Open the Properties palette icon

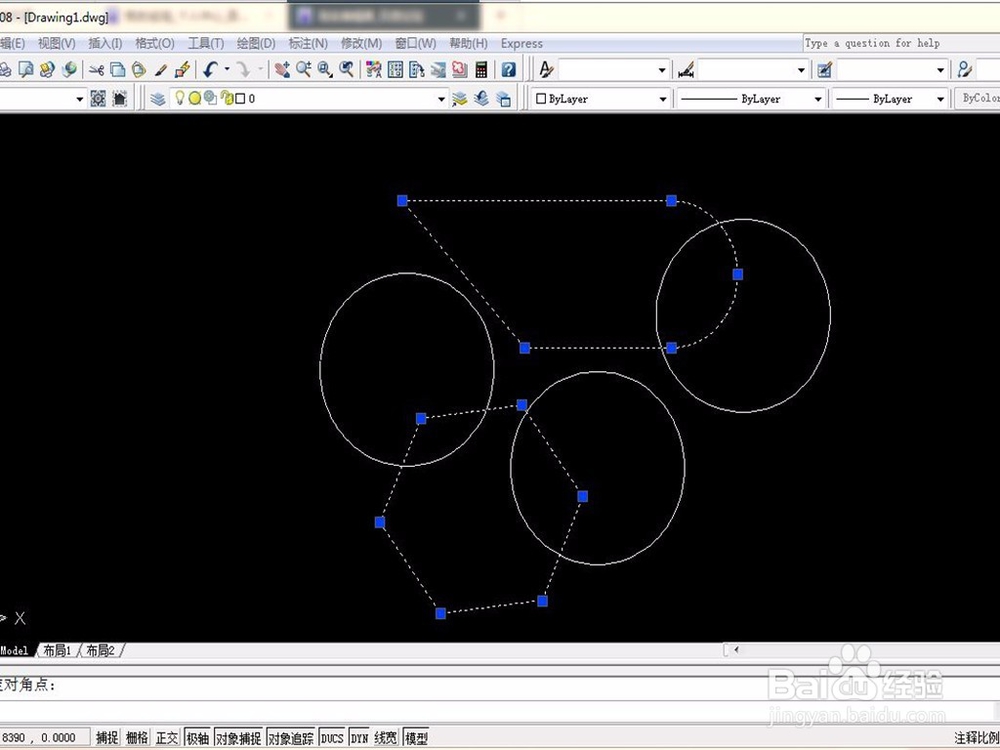pyautogui.click(x=374, y=69)
